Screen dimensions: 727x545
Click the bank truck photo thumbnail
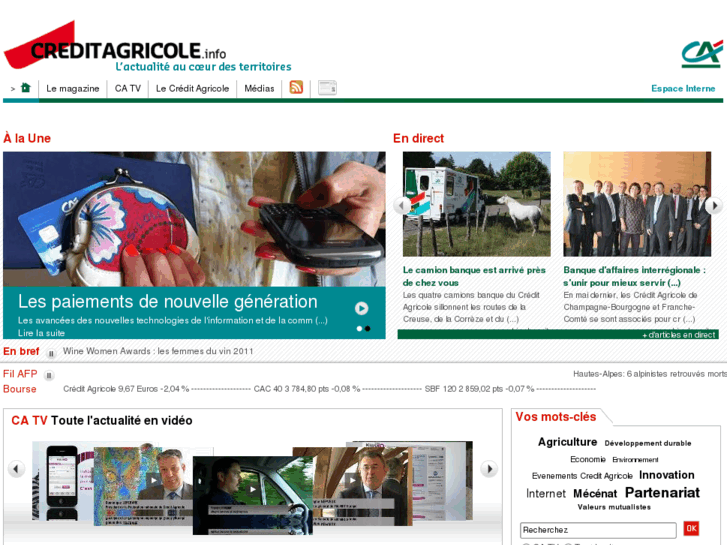477,204
